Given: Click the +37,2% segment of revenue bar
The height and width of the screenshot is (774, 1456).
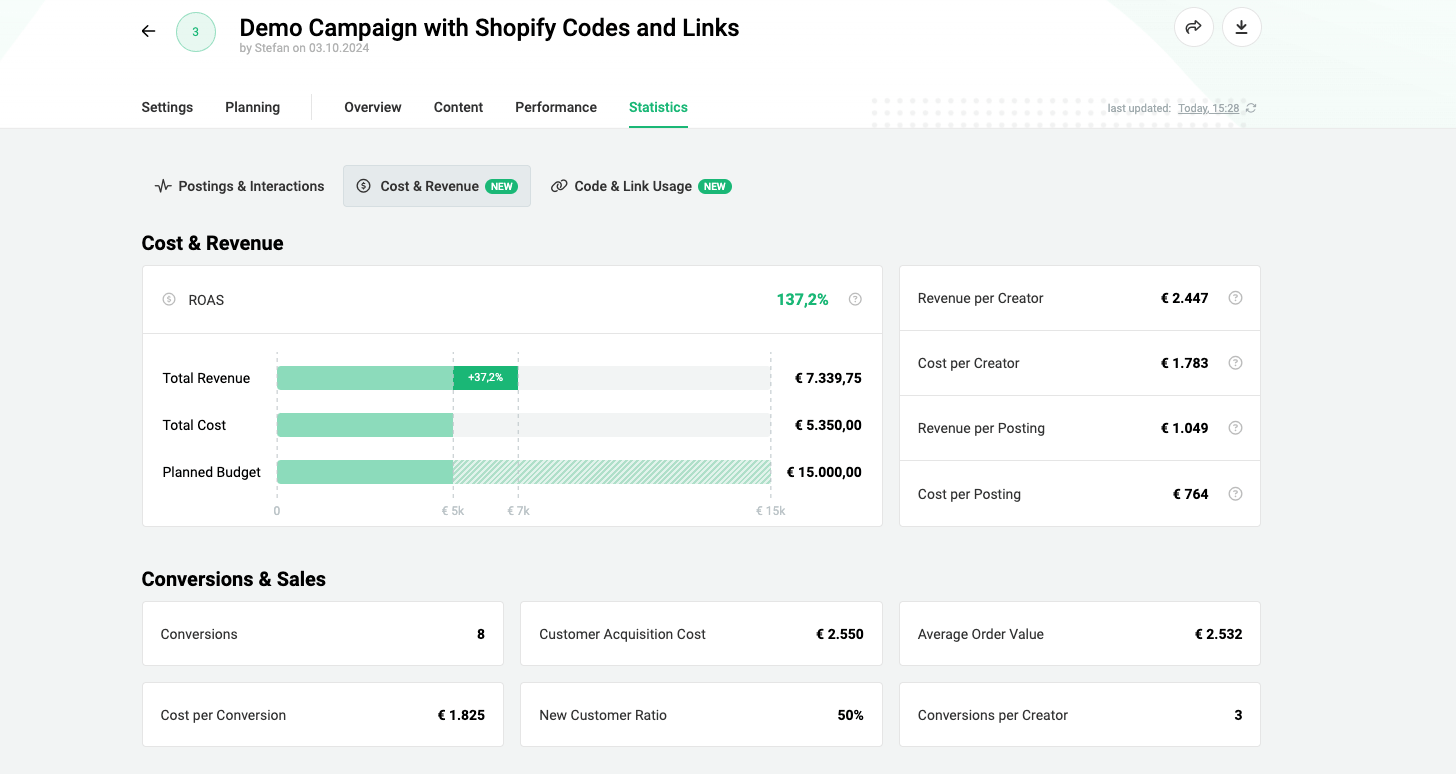Looking at the screenshot, I should coord(485,378).
